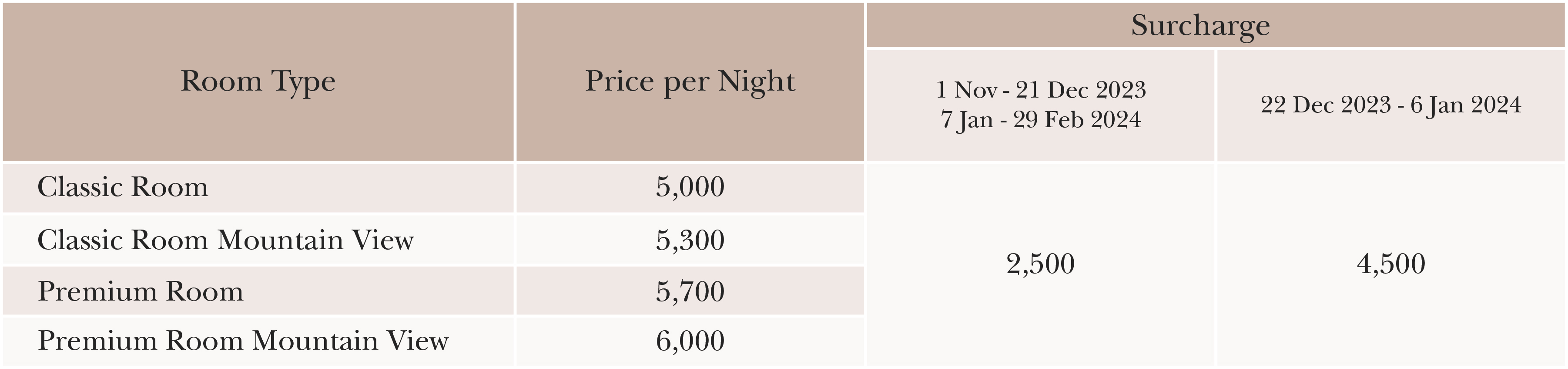1568x369 pixels.
Task: Click the words Mountain View in Classic row
Action: 315,240
